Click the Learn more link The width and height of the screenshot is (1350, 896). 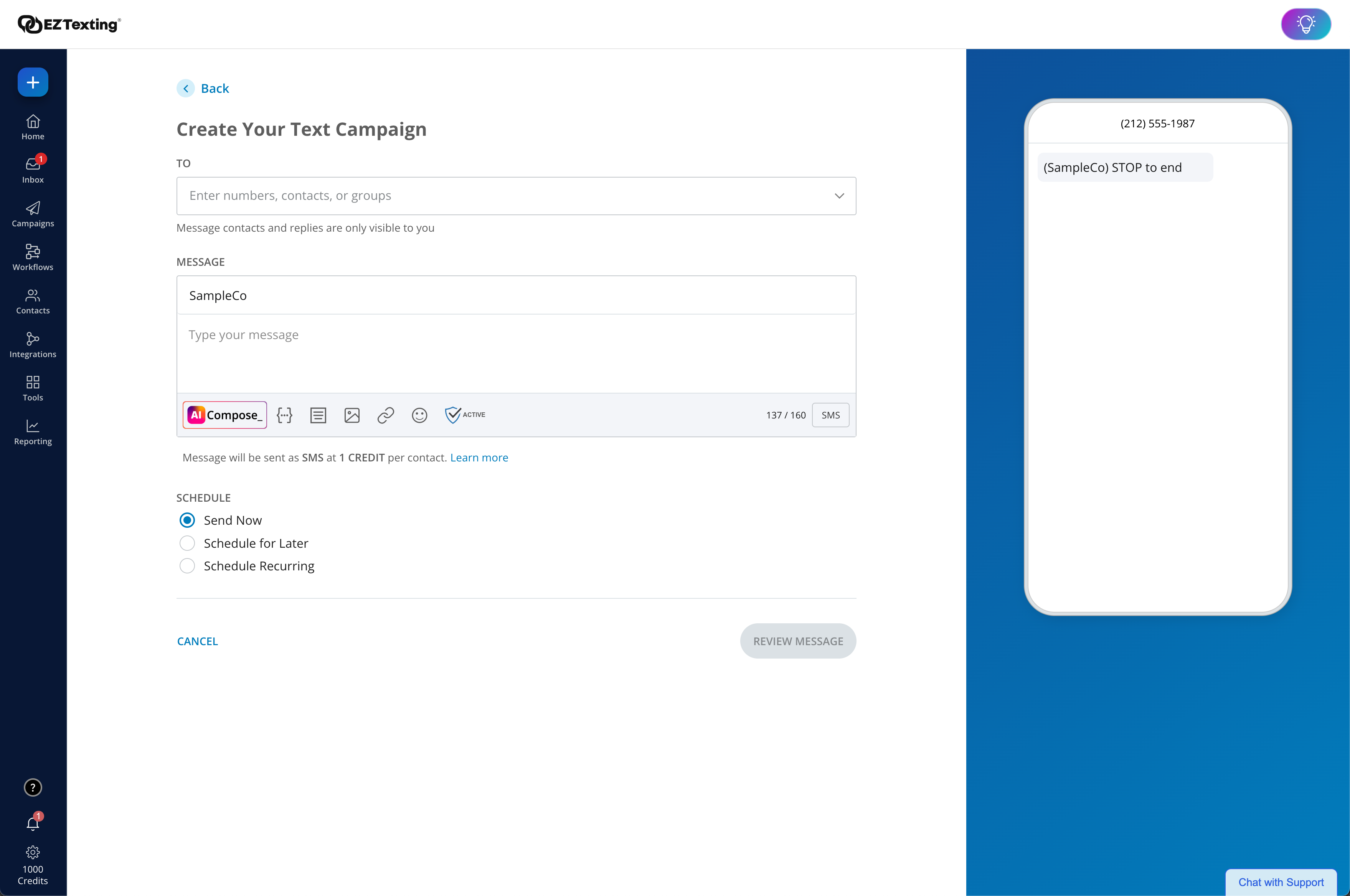479,458
